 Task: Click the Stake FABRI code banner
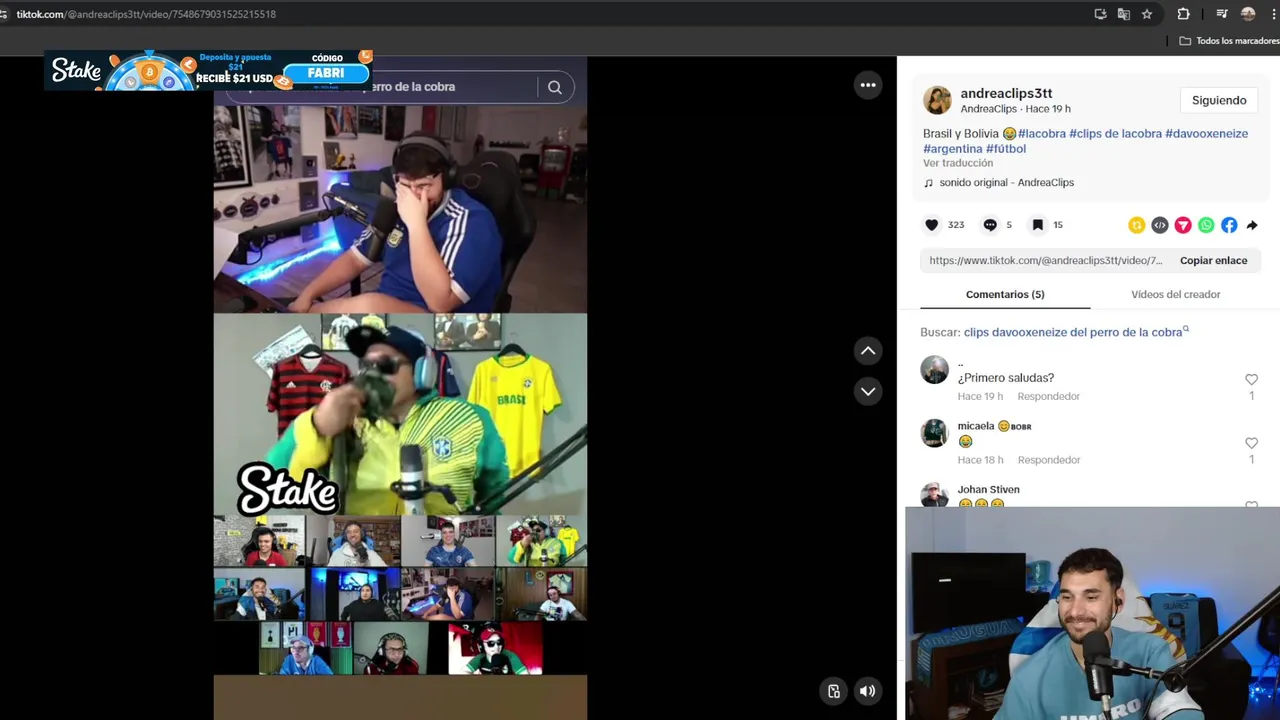208,70
